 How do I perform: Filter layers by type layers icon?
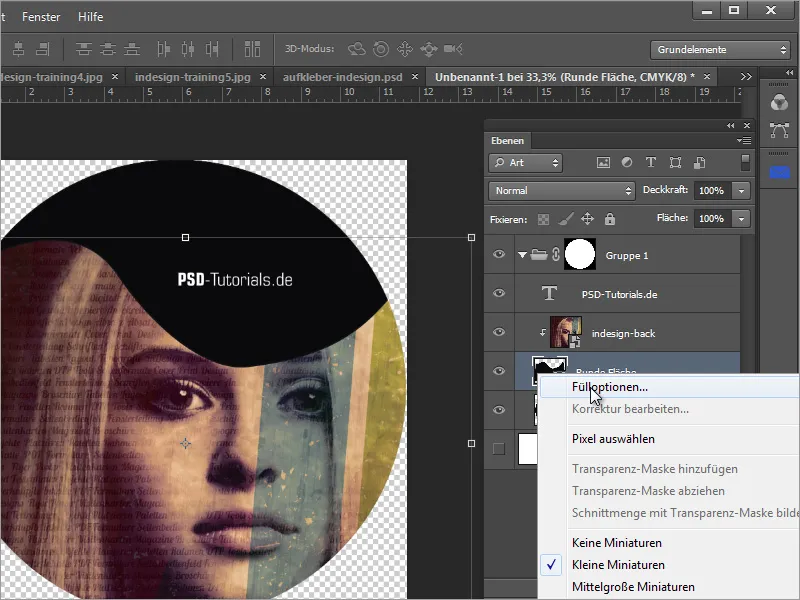(x=651, y=162)
